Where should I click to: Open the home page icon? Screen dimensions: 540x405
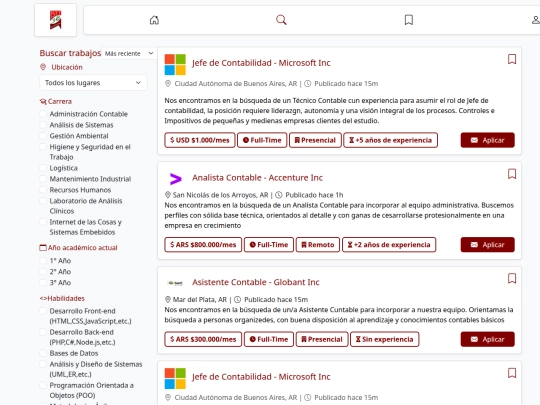coord(154,20)
